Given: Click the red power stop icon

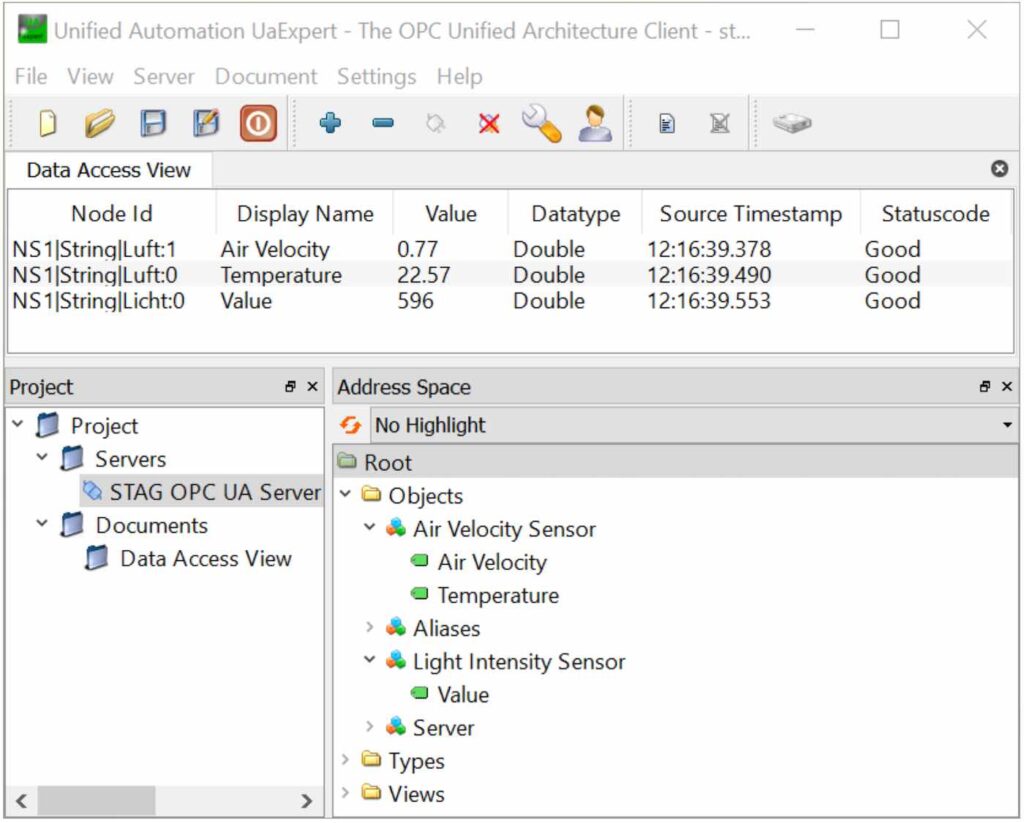Looking at the screenshot, I should 258,123.
